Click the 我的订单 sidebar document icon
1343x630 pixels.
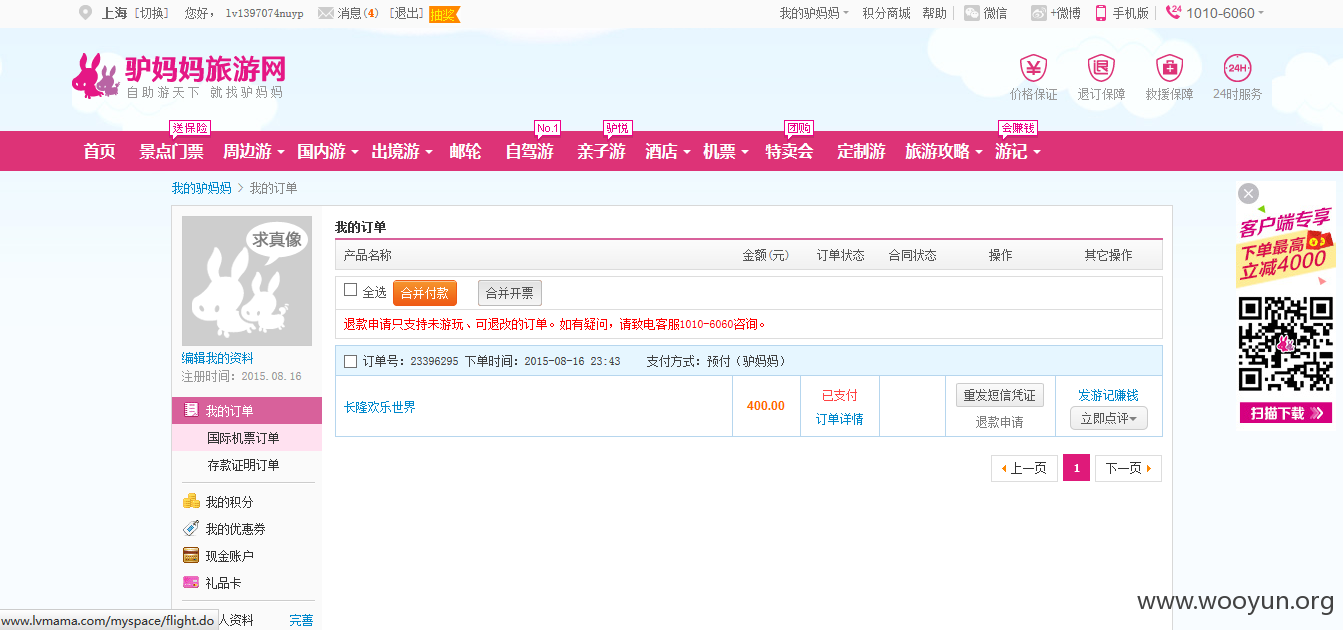(x=191, y=410)
